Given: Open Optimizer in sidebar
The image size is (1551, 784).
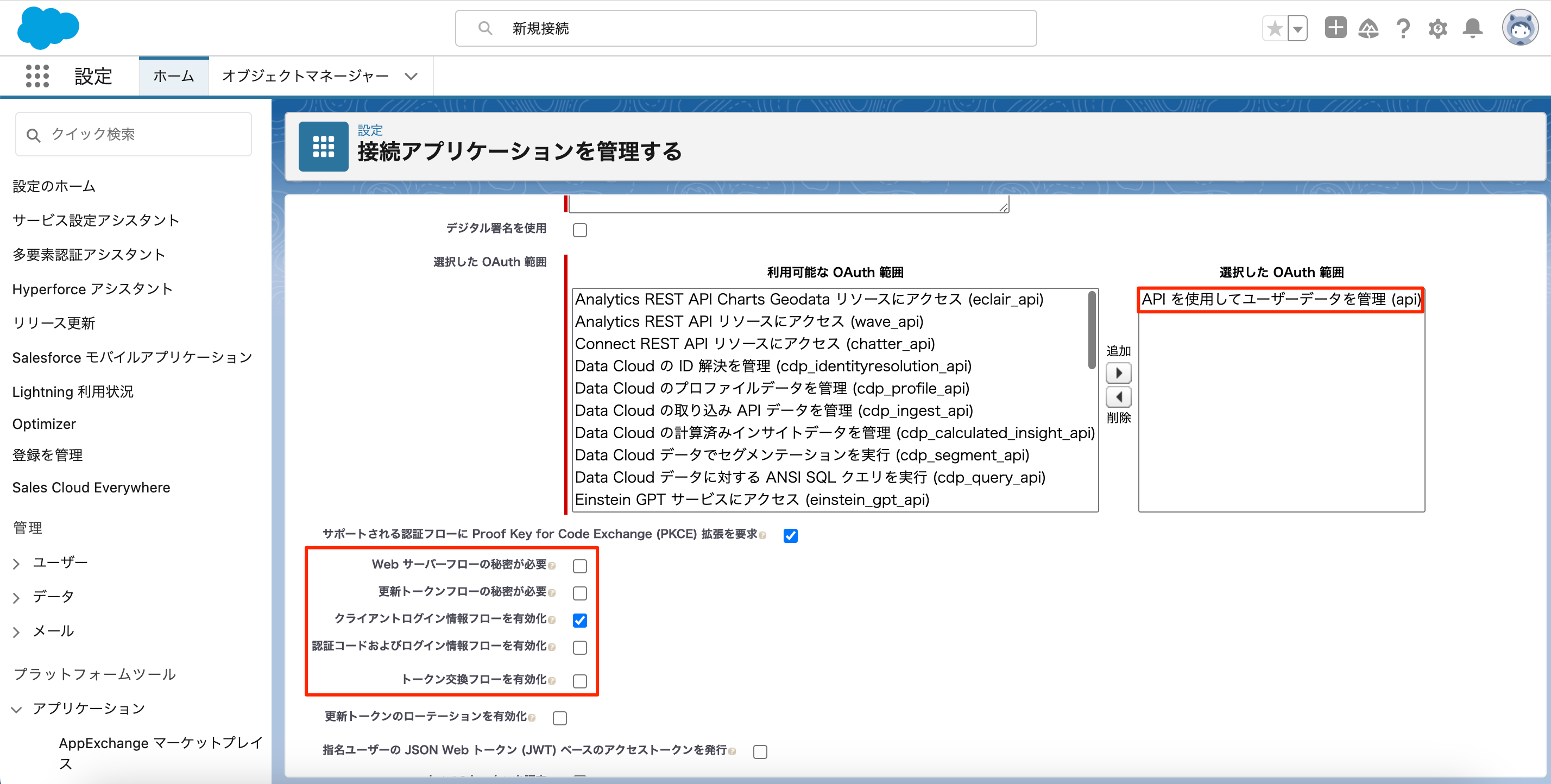Looking at the screenshot, I should [44, 424].
